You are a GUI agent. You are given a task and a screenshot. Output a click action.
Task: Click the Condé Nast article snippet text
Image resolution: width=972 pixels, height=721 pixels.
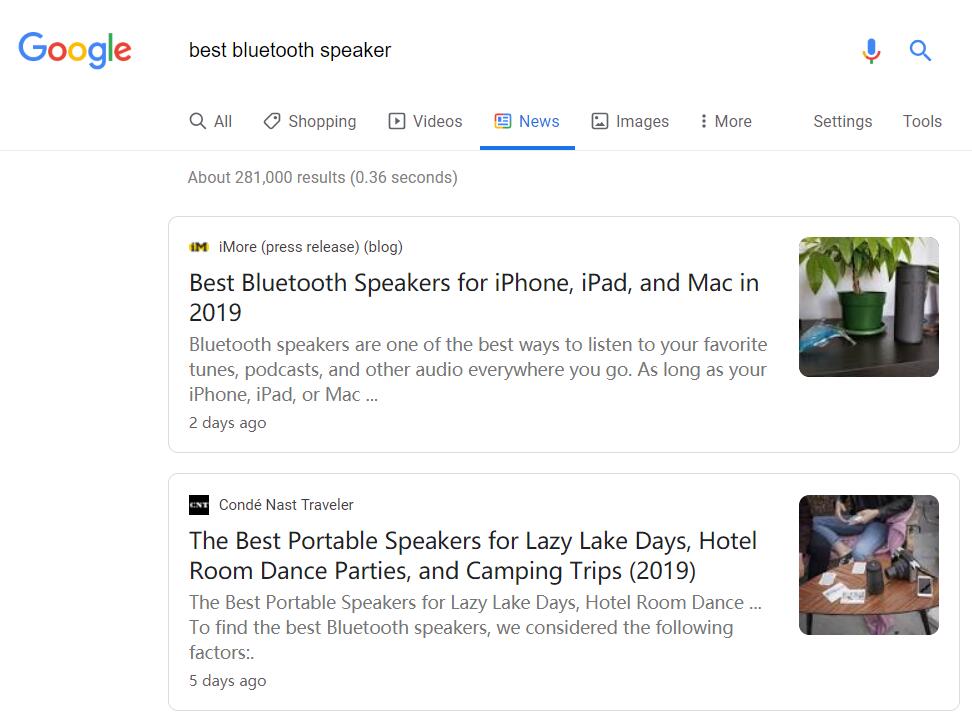pyautogui.click(x=475, y=627)
